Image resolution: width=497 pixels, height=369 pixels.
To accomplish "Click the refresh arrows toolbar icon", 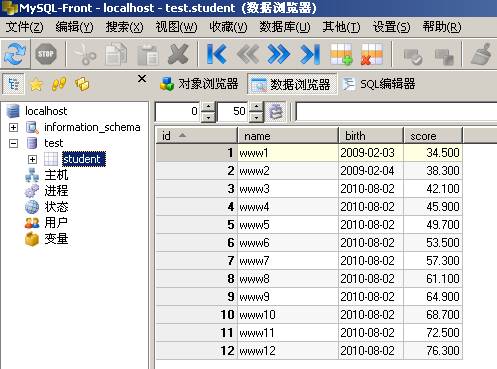I will tap(15, 54).
